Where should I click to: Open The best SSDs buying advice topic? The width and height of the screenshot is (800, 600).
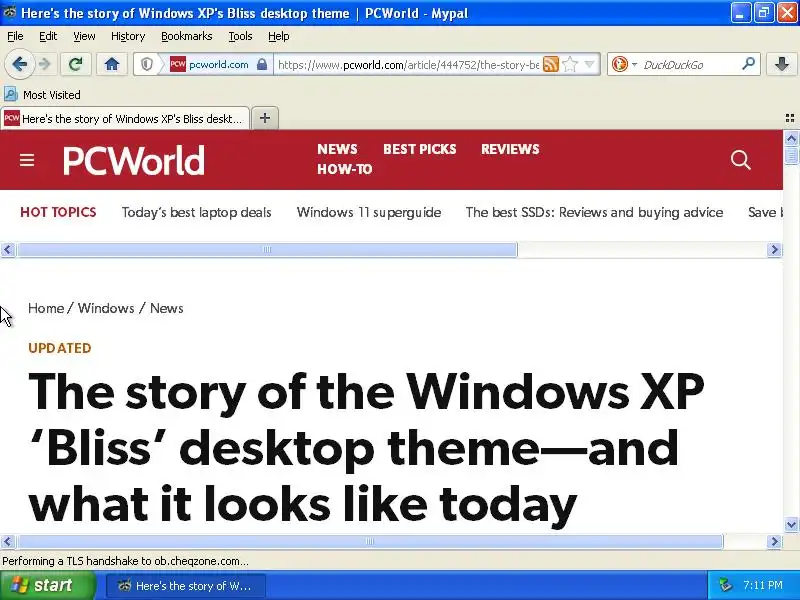click(x=594, y=212)
